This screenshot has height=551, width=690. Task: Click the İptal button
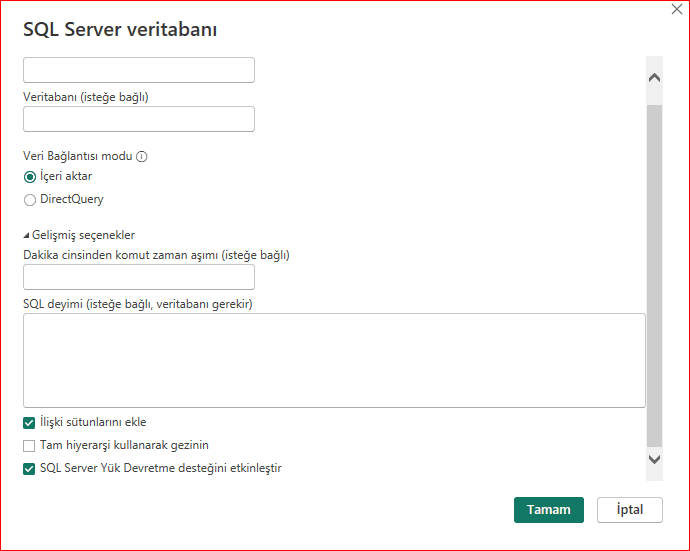point(629,509)
